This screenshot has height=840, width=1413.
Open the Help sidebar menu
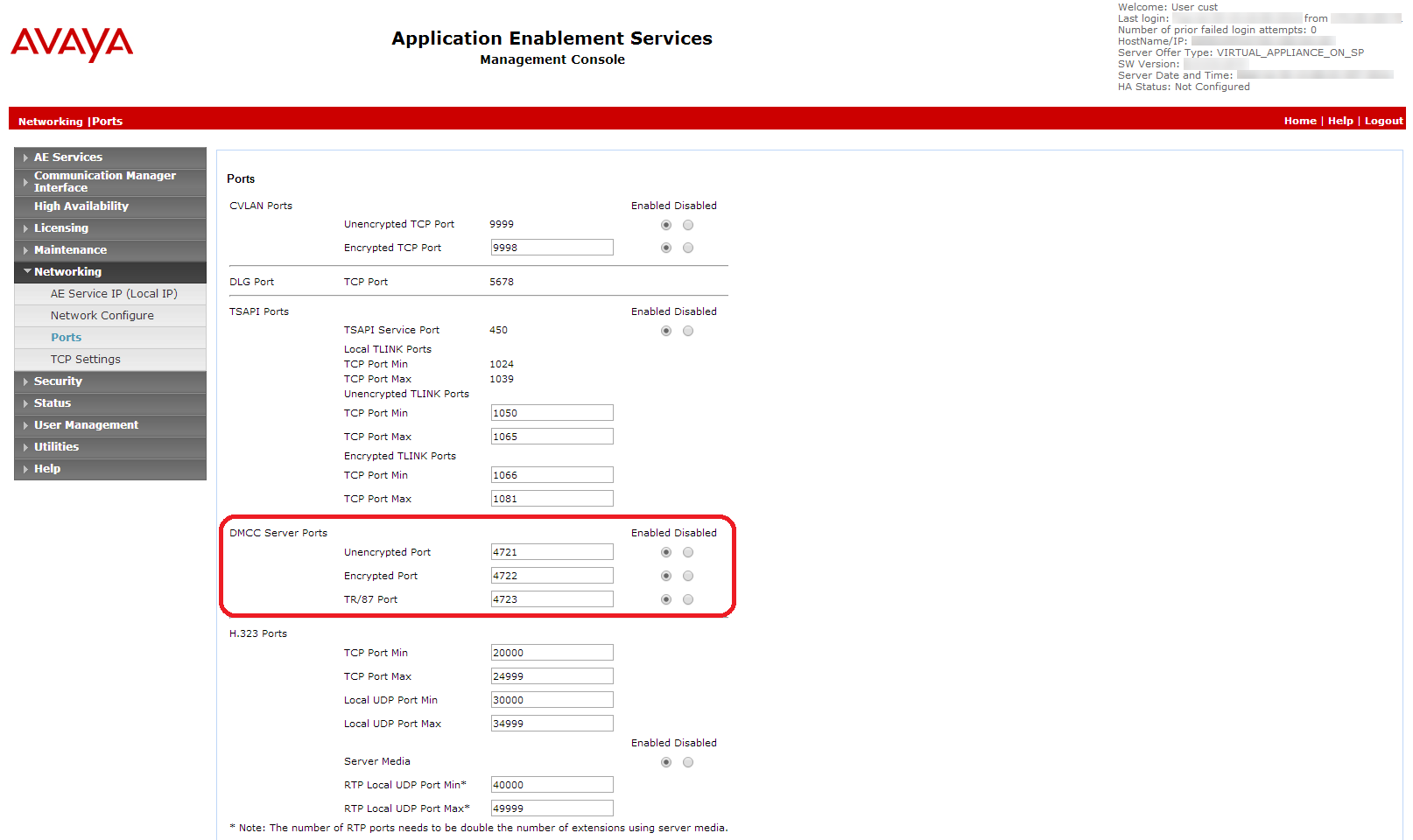point(110,469)
